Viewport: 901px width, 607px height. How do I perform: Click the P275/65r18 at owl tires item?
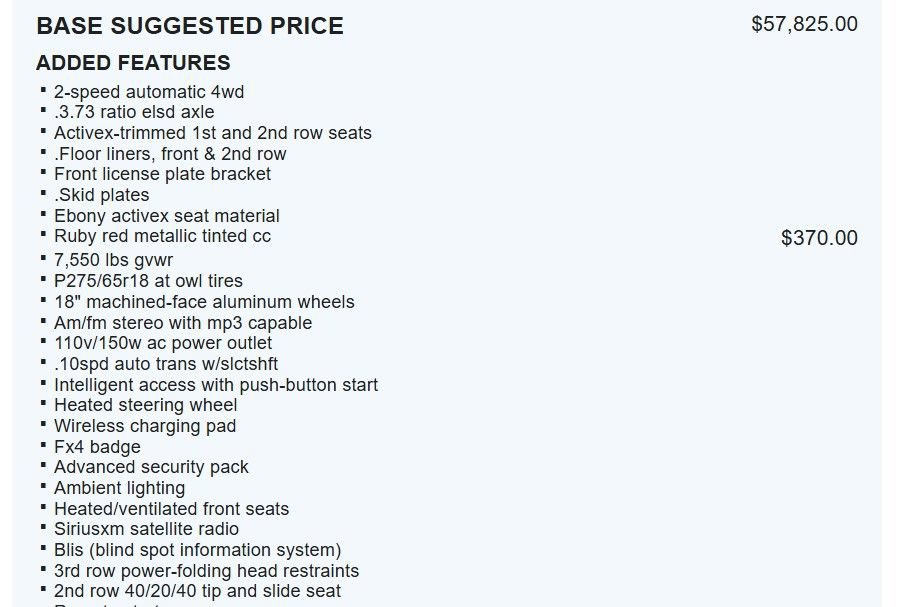[x=148, y=281]
